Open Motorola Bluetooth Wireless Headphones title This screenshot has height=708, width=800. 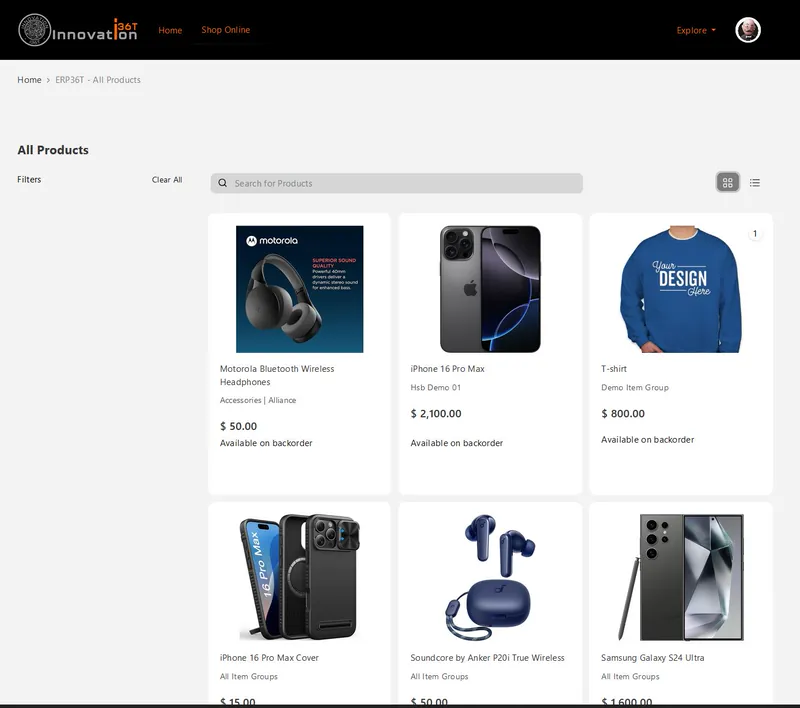point(277,375)
